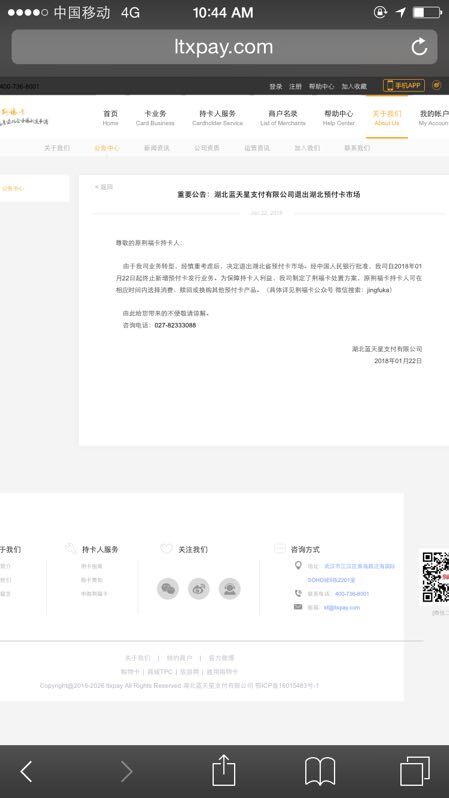Tap the Safari forward arrow
The height and width of the screenshot is (798, 449).
point(126,772)
